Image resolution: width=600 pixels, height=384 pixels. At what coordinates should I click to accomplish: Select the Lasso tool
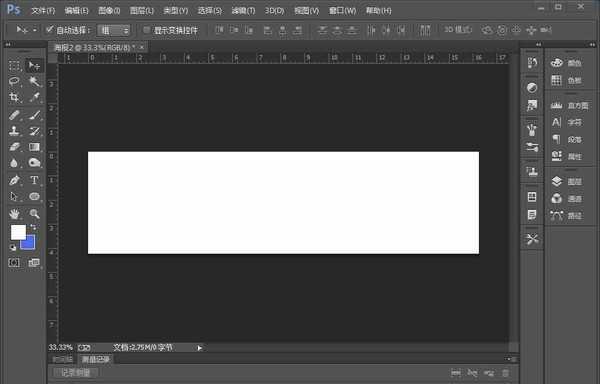(x=14, y=81)
